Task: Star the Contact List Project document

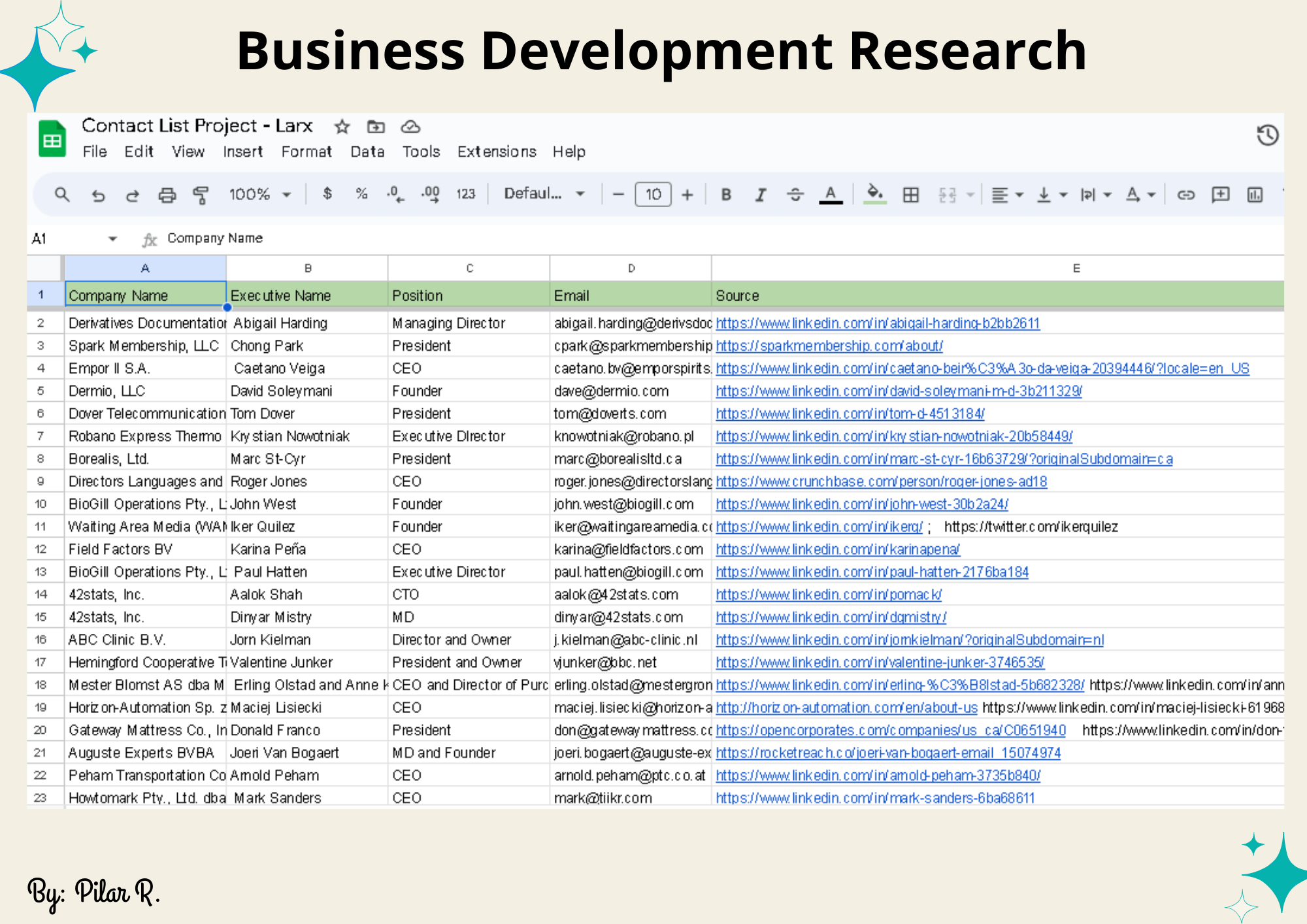Action: (x=342, y=126)
